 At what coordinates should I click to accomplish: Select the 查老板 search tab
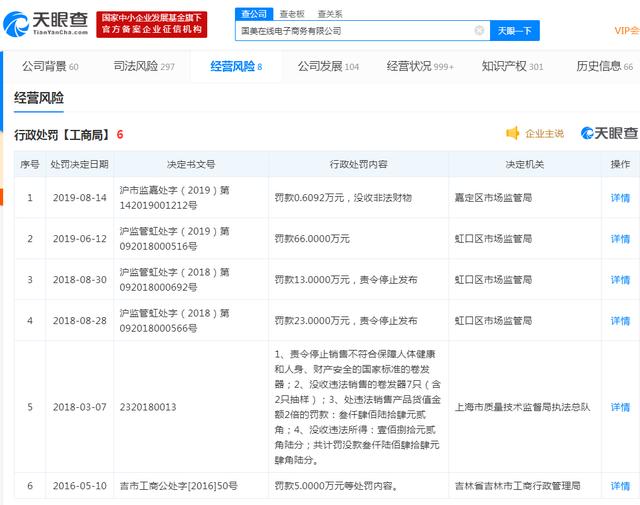click(292, 14)
